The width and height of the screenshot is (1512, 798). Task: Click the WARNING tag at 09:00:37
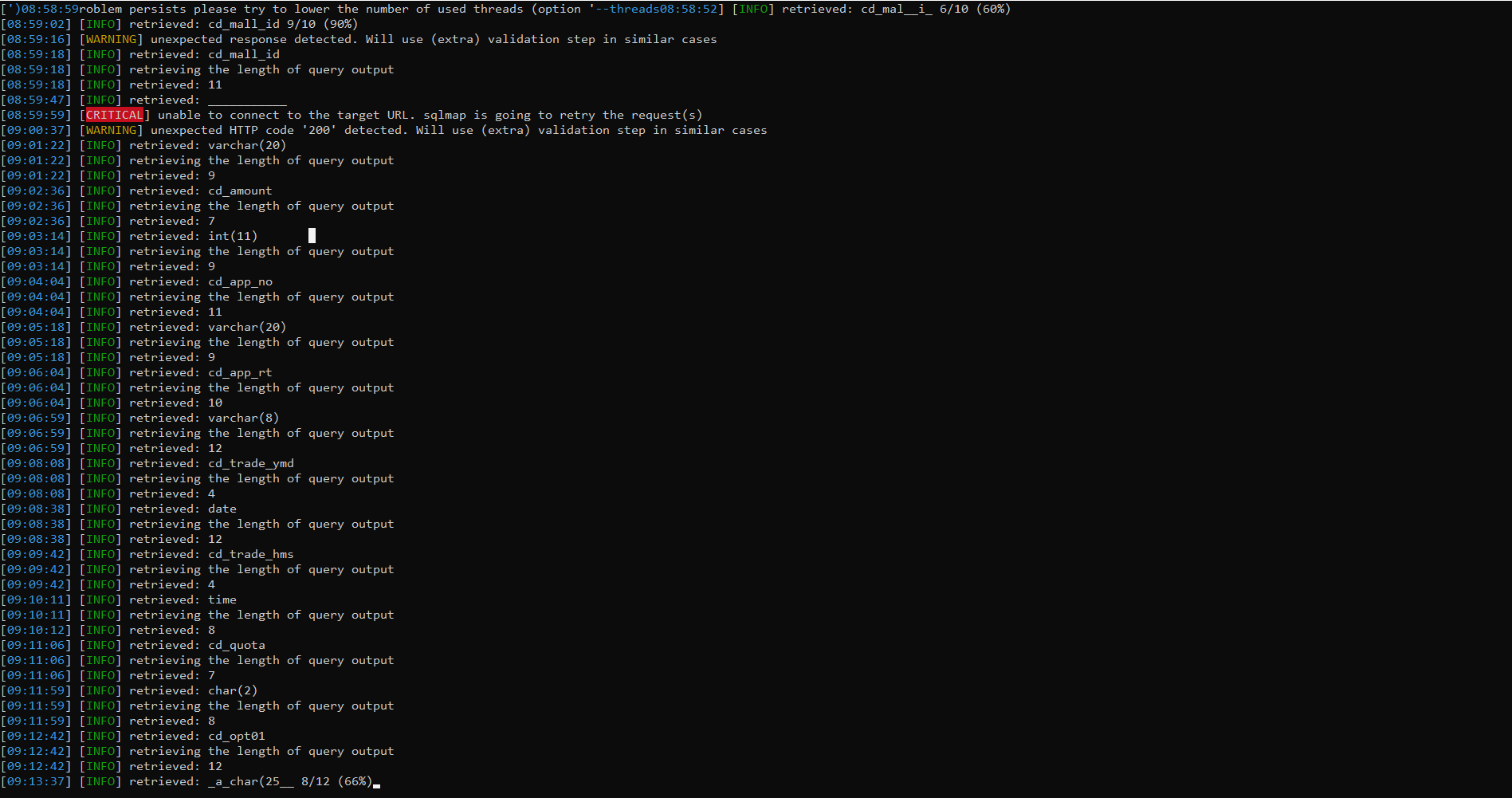(x=111, y=130)
